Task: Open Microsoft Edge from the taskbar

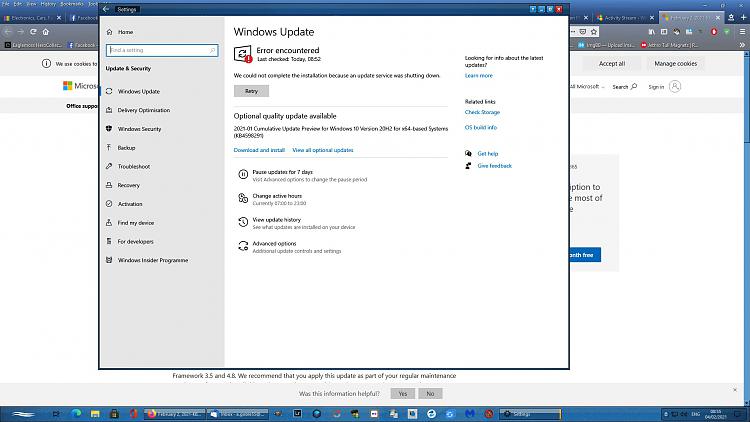Action: [77, 414]
